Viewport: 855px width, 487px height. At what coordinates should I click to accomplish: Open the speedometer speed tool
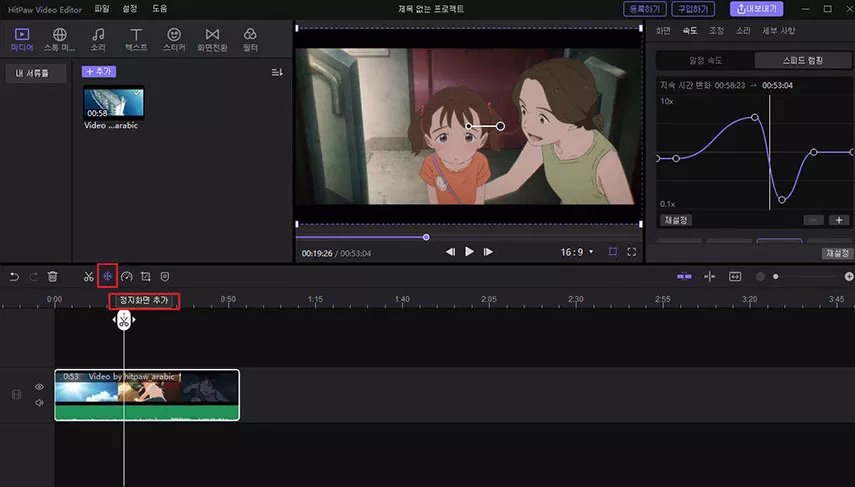click(127, 277)
